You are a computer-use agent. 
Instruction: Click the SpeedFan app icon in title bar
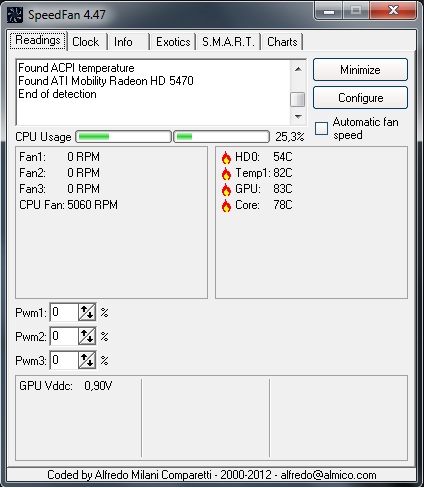[x=15, y=15]
